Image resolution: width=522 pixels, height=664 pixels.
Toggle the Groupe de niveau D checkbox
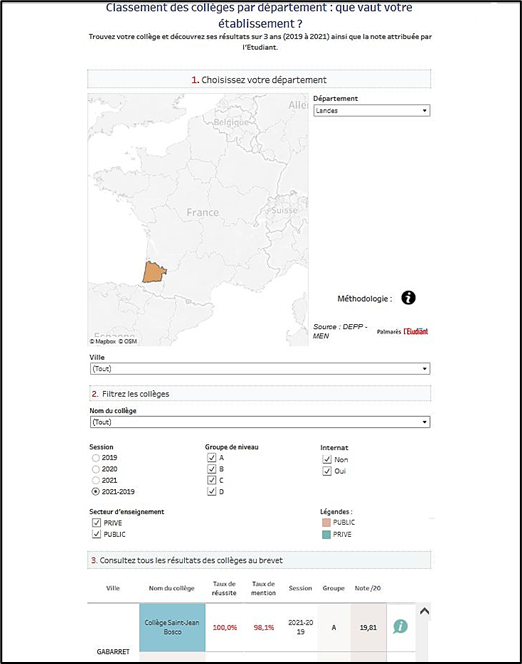pos(212,492)
